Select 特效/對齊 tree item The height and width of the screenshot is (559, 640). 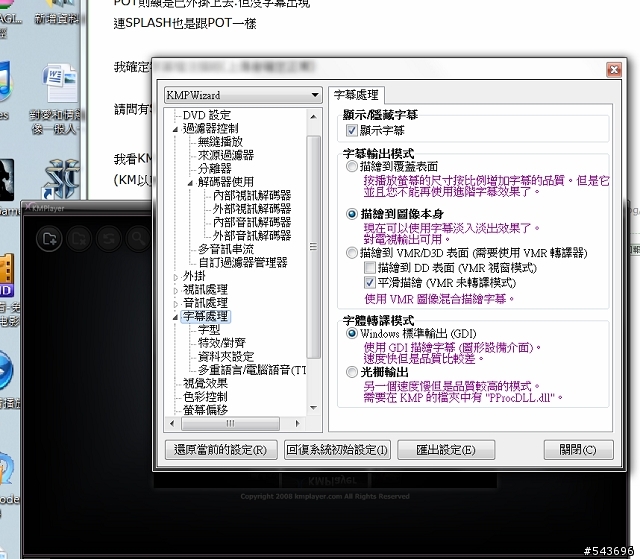222,343
